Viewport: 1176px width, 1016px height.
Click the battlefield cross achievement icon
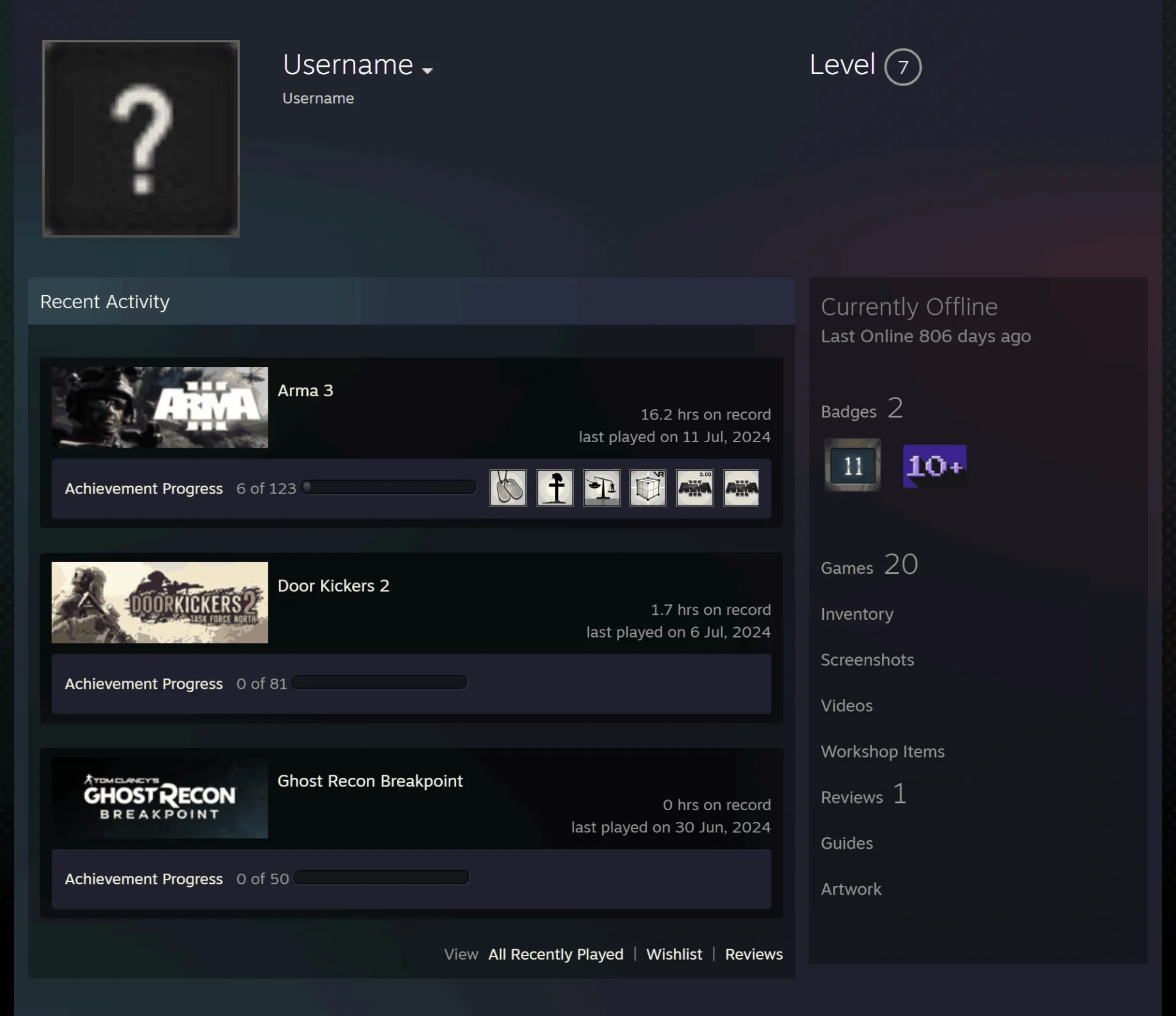pos(555,488)
